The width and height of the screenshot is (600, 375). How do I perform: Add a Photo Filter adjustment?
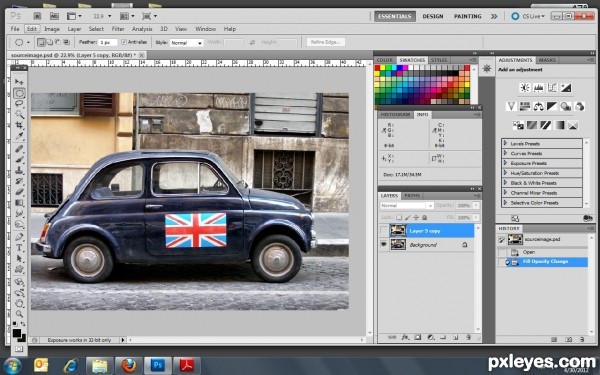tap(566, 106)
